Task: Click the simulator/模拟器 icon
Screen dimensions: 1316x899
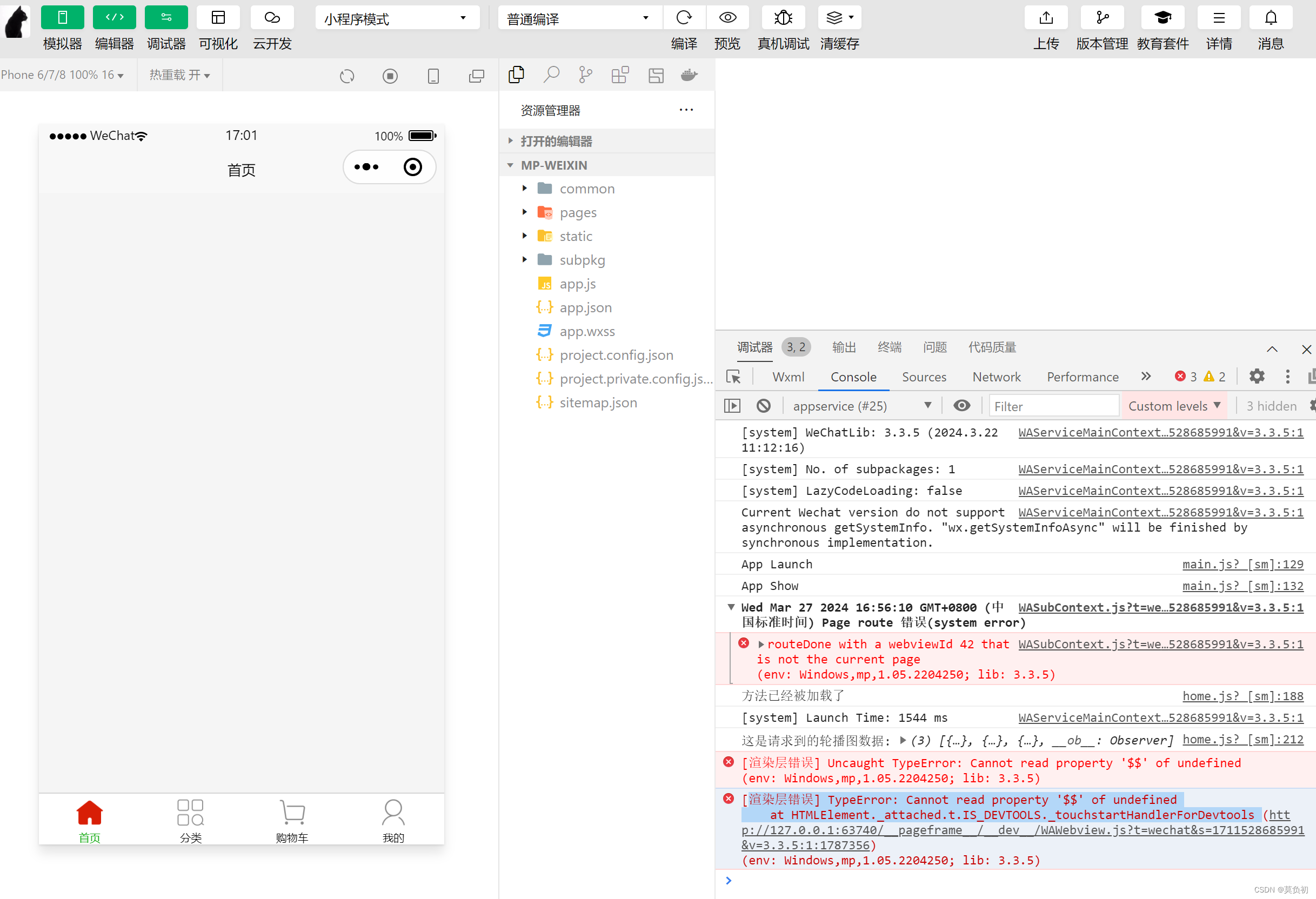Action: click(x=62, y=17)
